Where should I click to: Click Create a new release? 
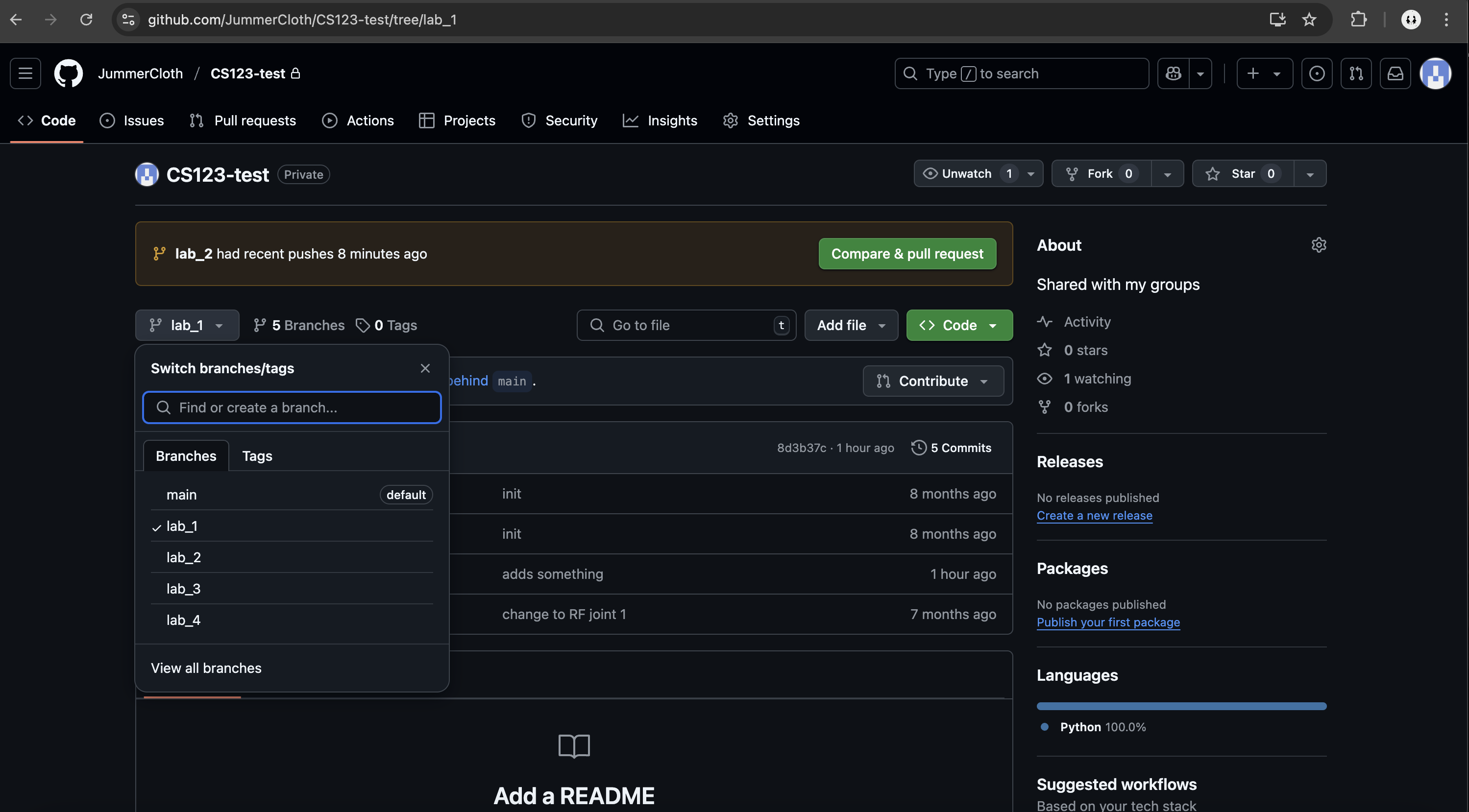tap(1094, 515)
